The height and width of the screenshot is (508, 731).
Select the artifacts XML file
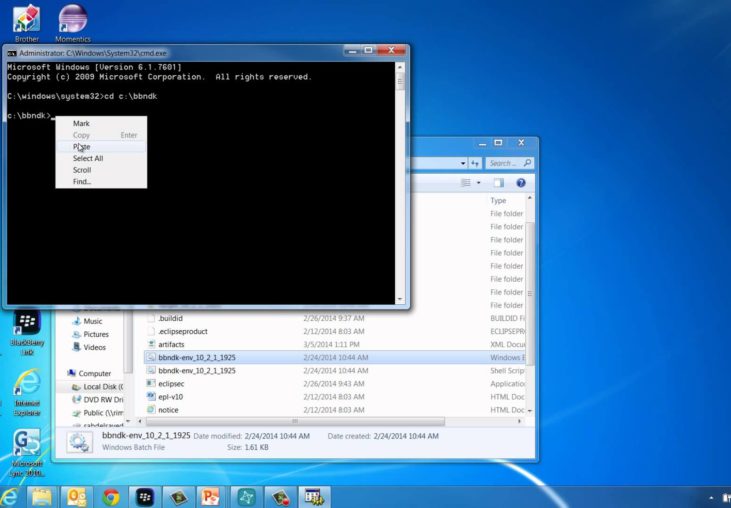pos(170,344)
